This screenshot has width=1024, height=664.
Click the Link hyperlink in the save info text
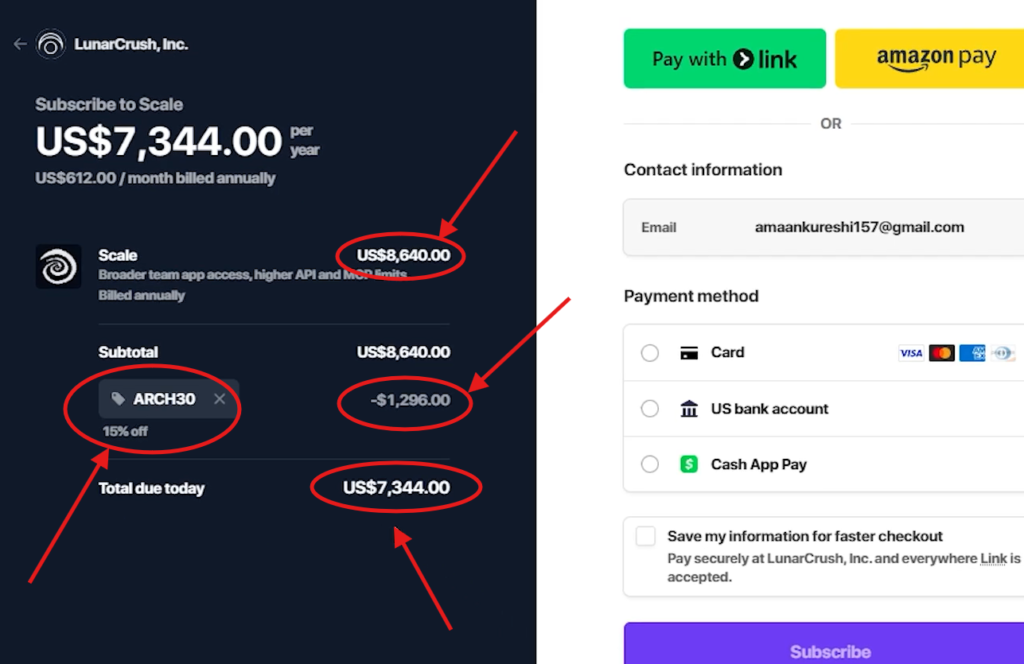[993, 558]
